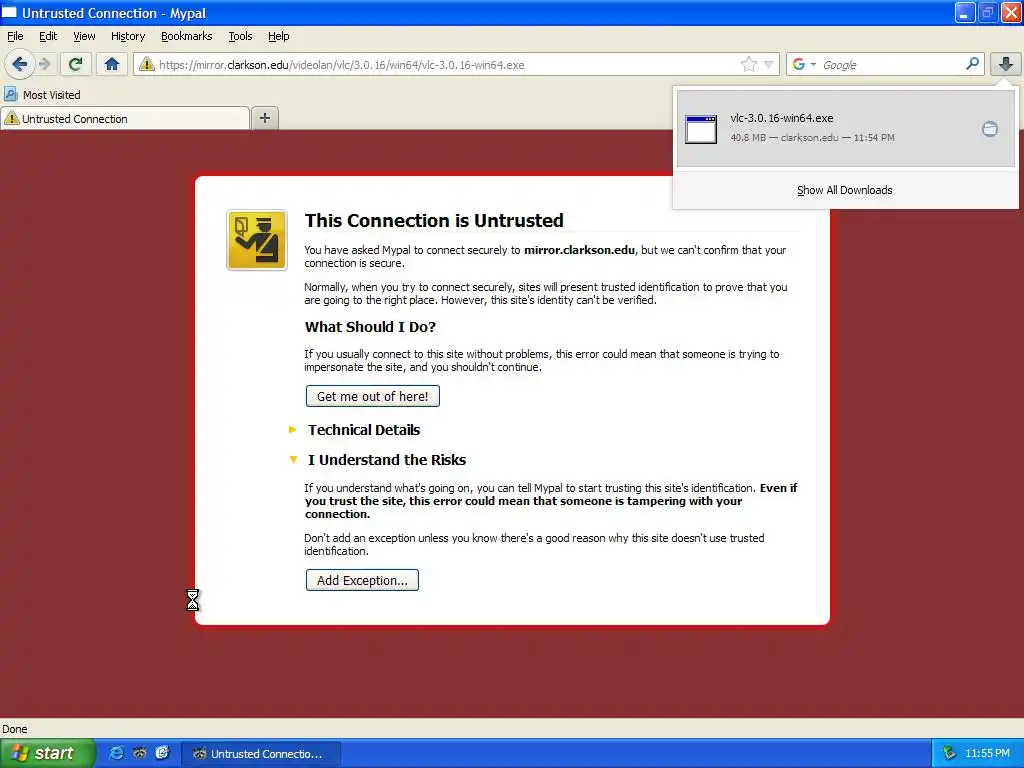Open the History menu
The height and width of the screenshot is (768, 1024).
click(x=127, y=36)
